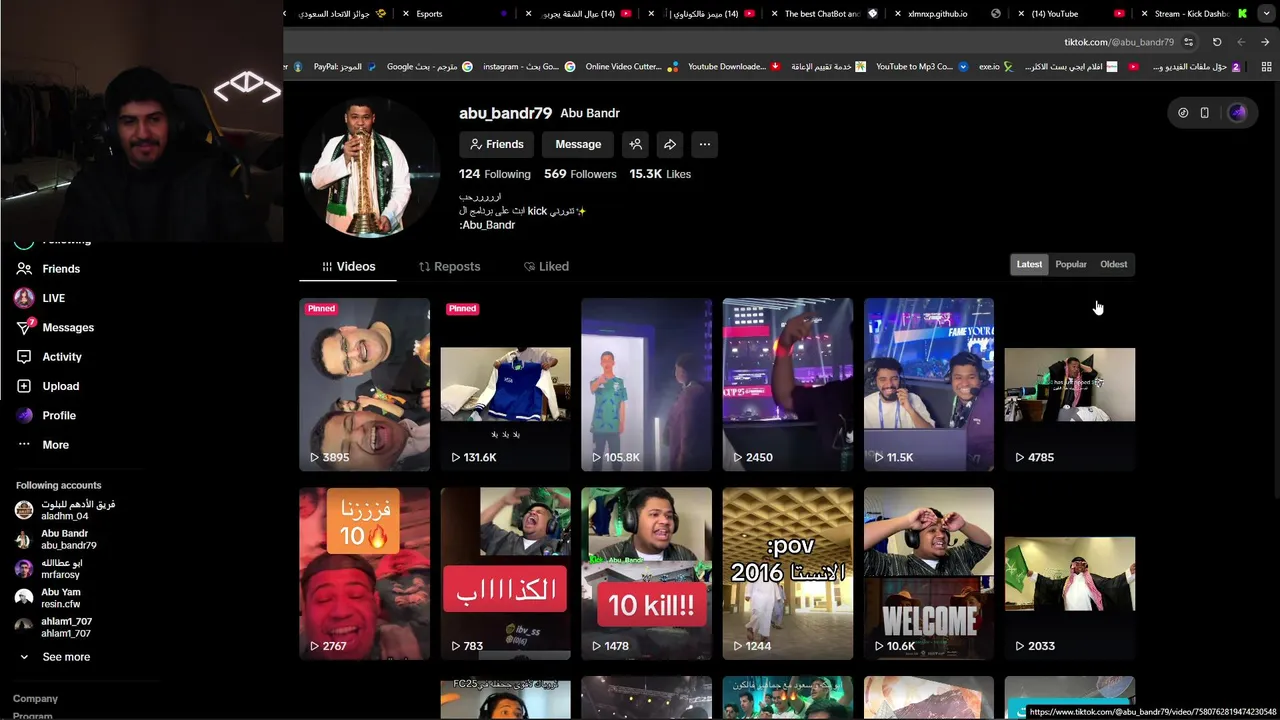1280x720 pixels.
Task: Share the abu_bandr79 profile via arrow icon
Action: coord(670,144)
